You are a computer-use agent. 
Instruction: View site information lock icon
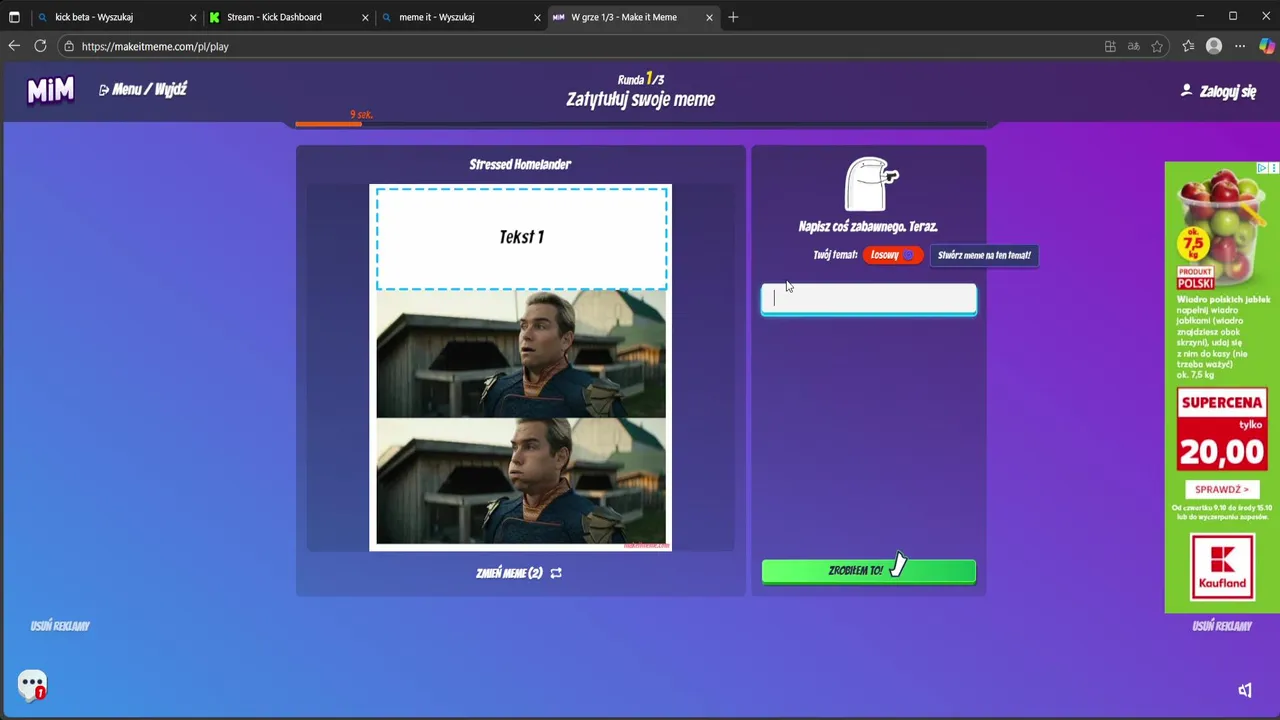pyautogui.click(x=68, y=46)
